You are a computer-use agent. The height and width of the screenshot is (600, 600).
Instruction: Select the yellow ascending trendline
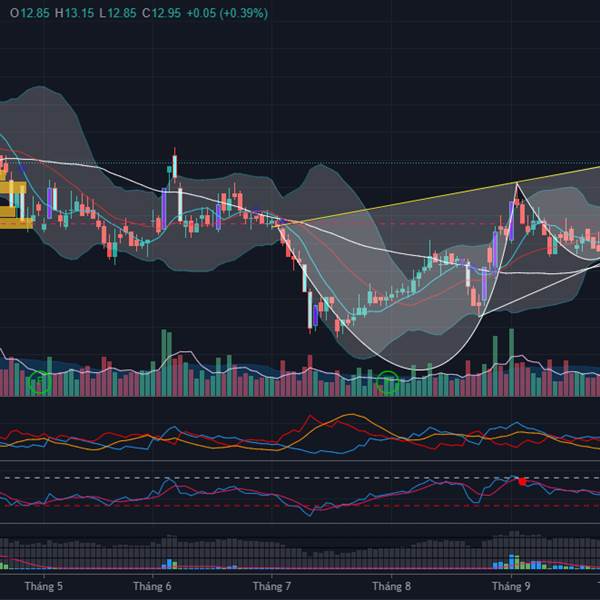pos(436,197)
